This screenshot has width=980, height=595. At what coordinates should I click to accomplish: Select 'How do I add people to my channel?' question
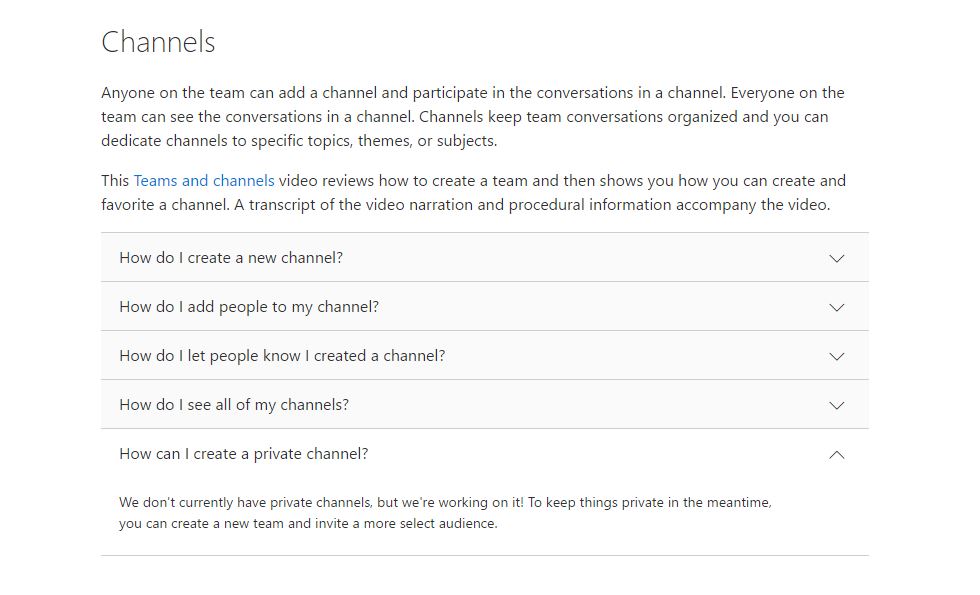point(249,307)
